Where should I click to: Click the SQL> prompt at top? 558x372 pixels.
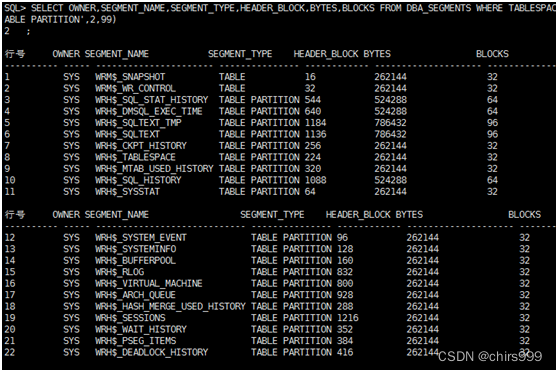tap(15, 8)
